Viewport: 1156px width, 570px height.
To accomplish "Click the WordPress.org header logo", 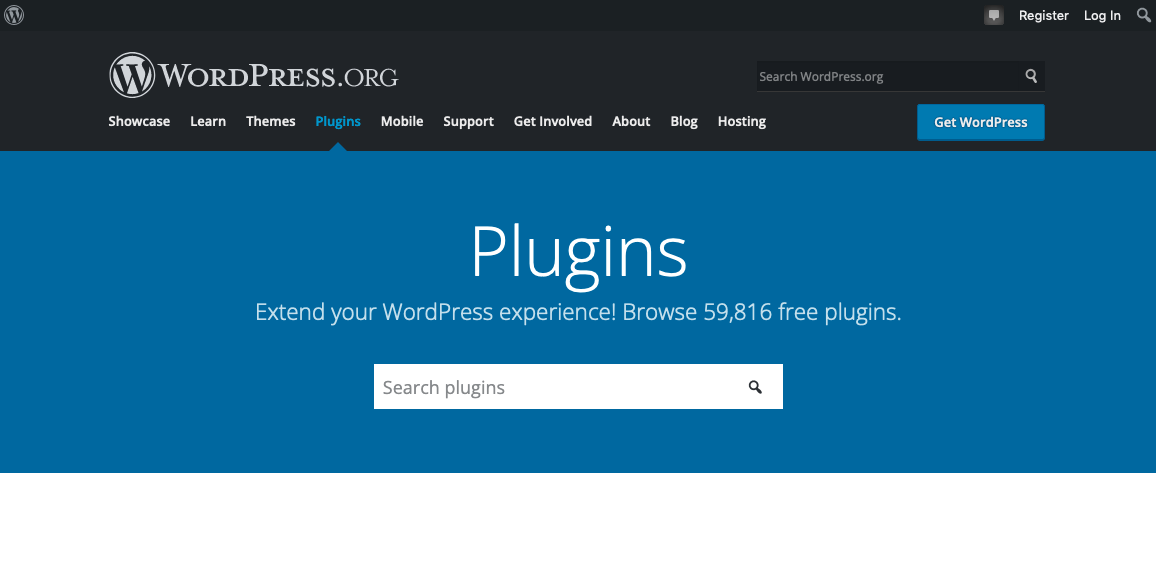I will coord(254,75).
